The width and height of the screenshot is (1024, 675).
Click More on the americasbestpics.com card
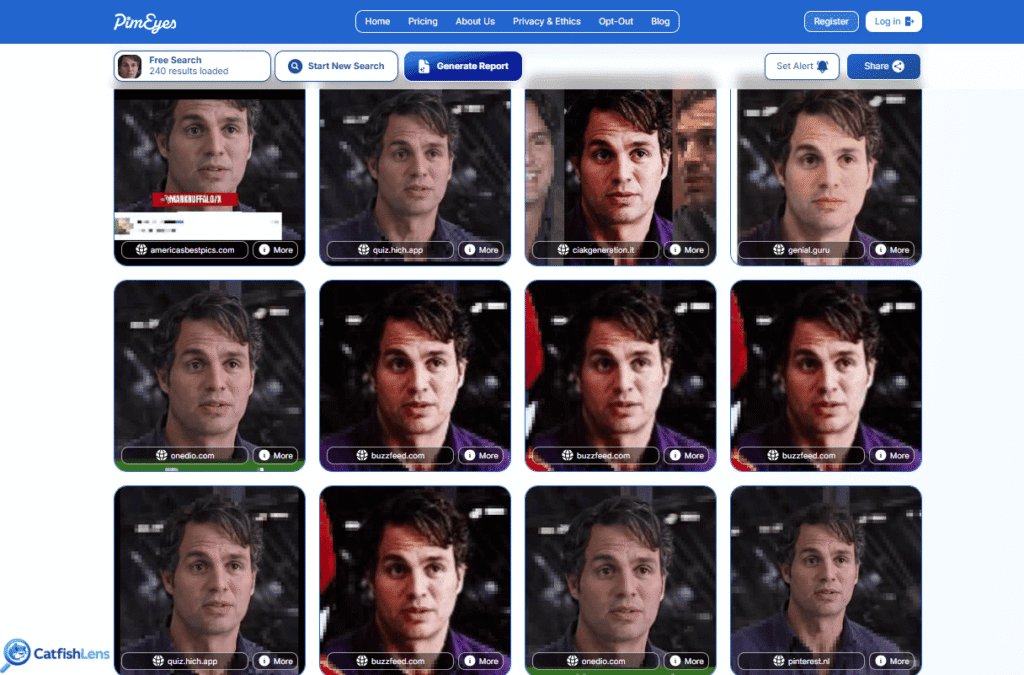(276, 250)
